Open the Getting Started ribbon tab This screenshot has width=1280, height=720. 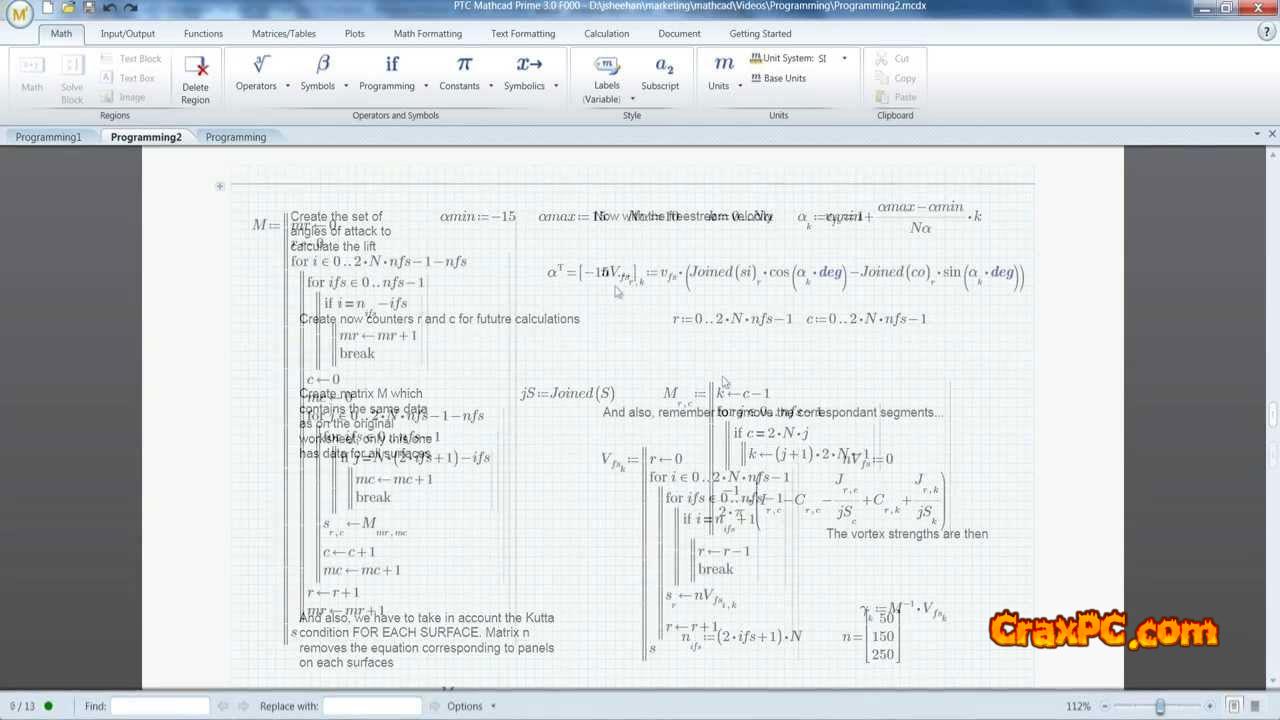(x=760, y=33)
